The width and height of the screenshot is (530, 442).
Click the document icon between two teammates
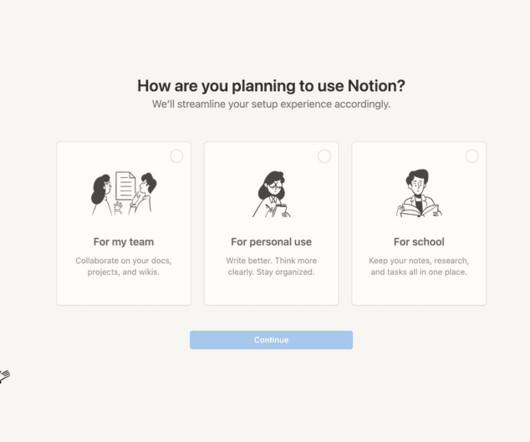tap(125, 186)
